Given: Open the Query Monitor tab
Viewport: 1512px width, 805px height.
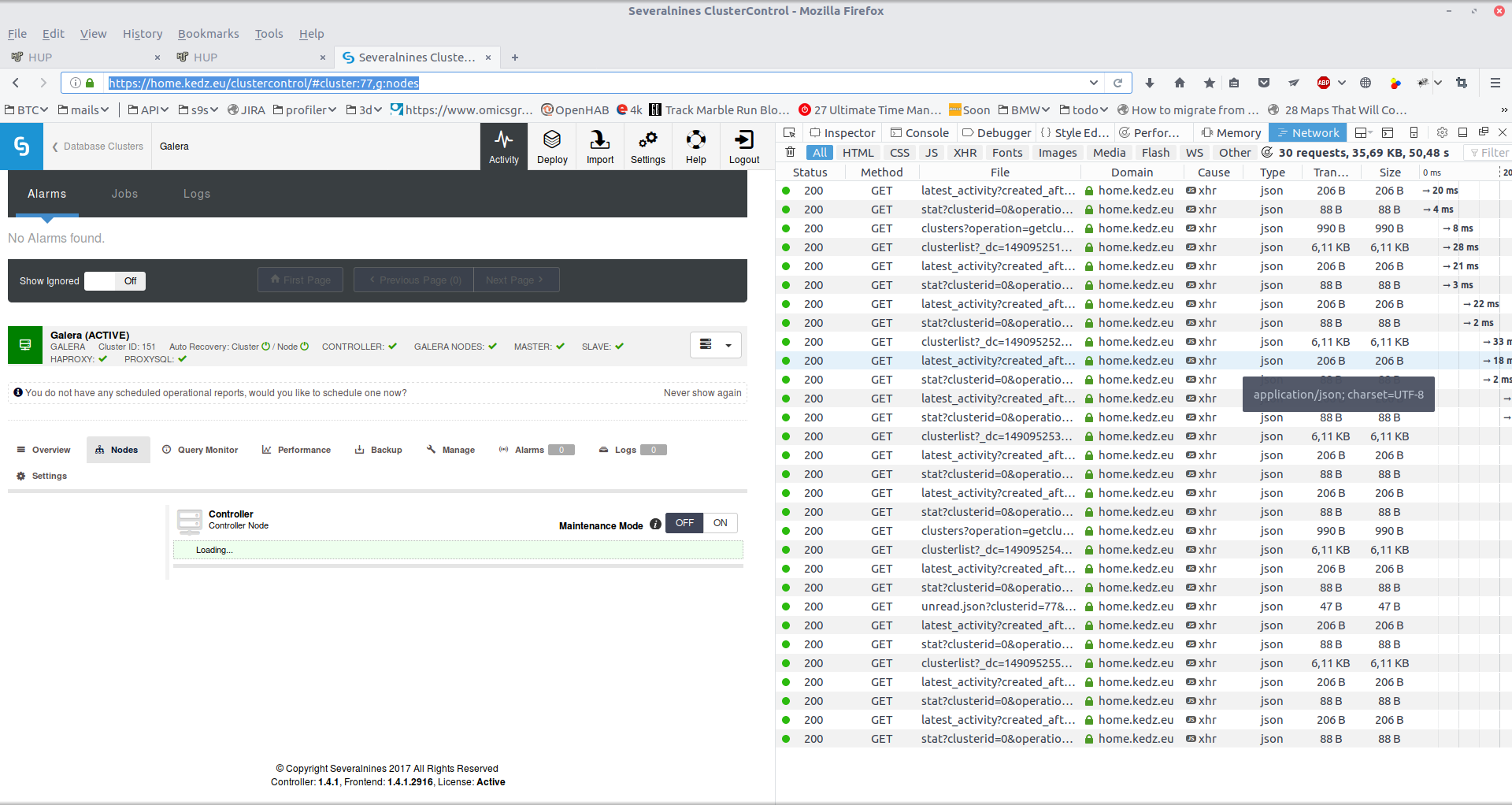Looking at the screenshot, I should click(200, 450).
